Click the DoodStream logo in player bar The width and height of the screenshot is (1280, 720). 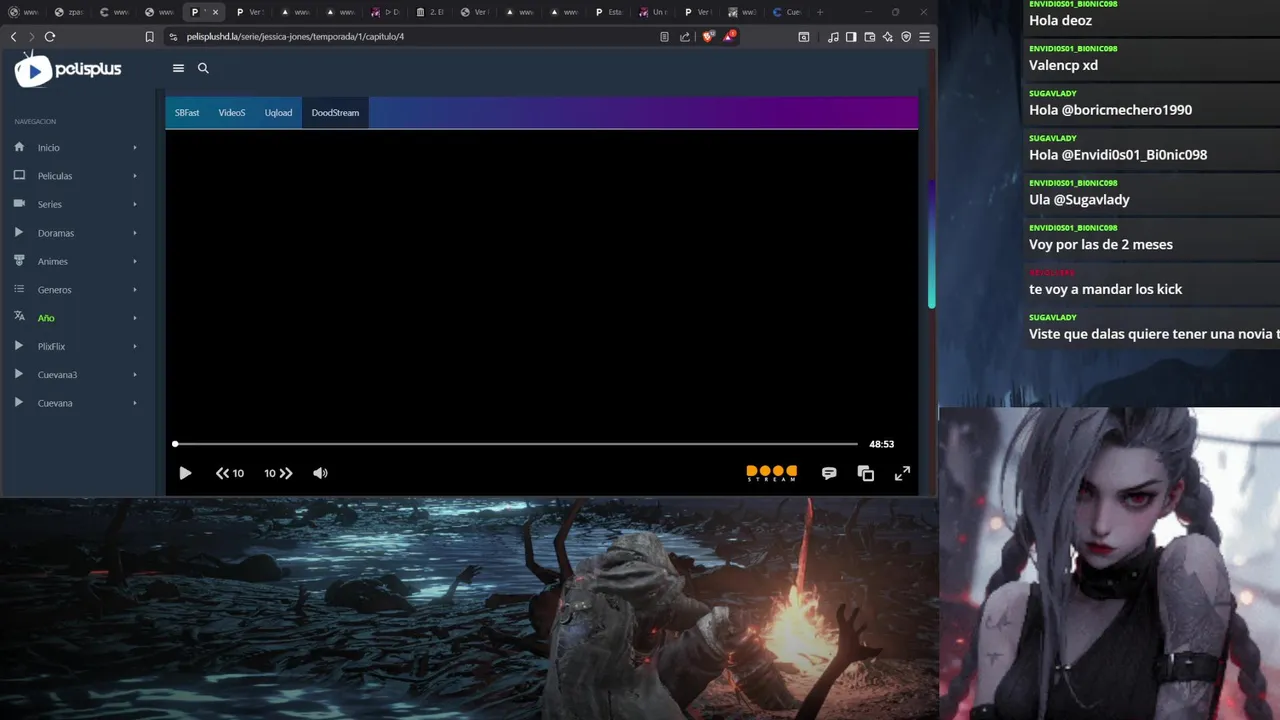[x=772, y=473]
